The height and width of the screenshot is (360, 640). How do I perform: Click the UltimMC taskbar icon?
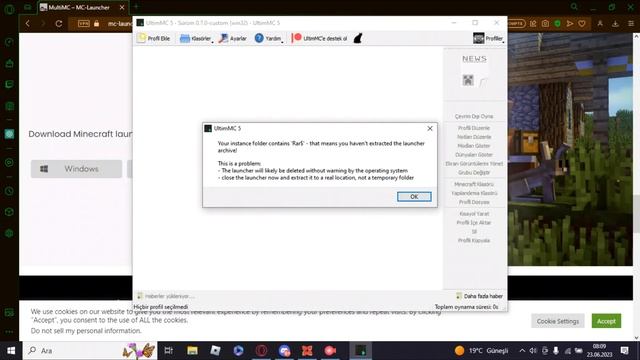pos(360,351)
